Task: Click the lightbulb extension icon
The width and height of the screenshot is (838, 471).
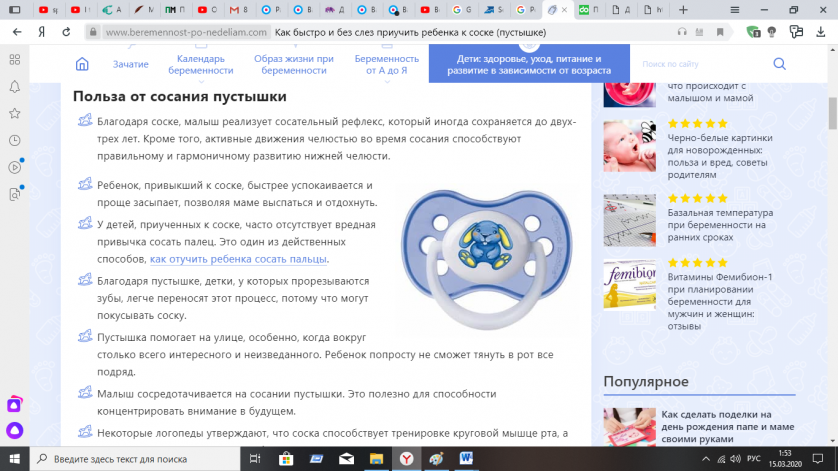Action: click(x=772, y=32)
